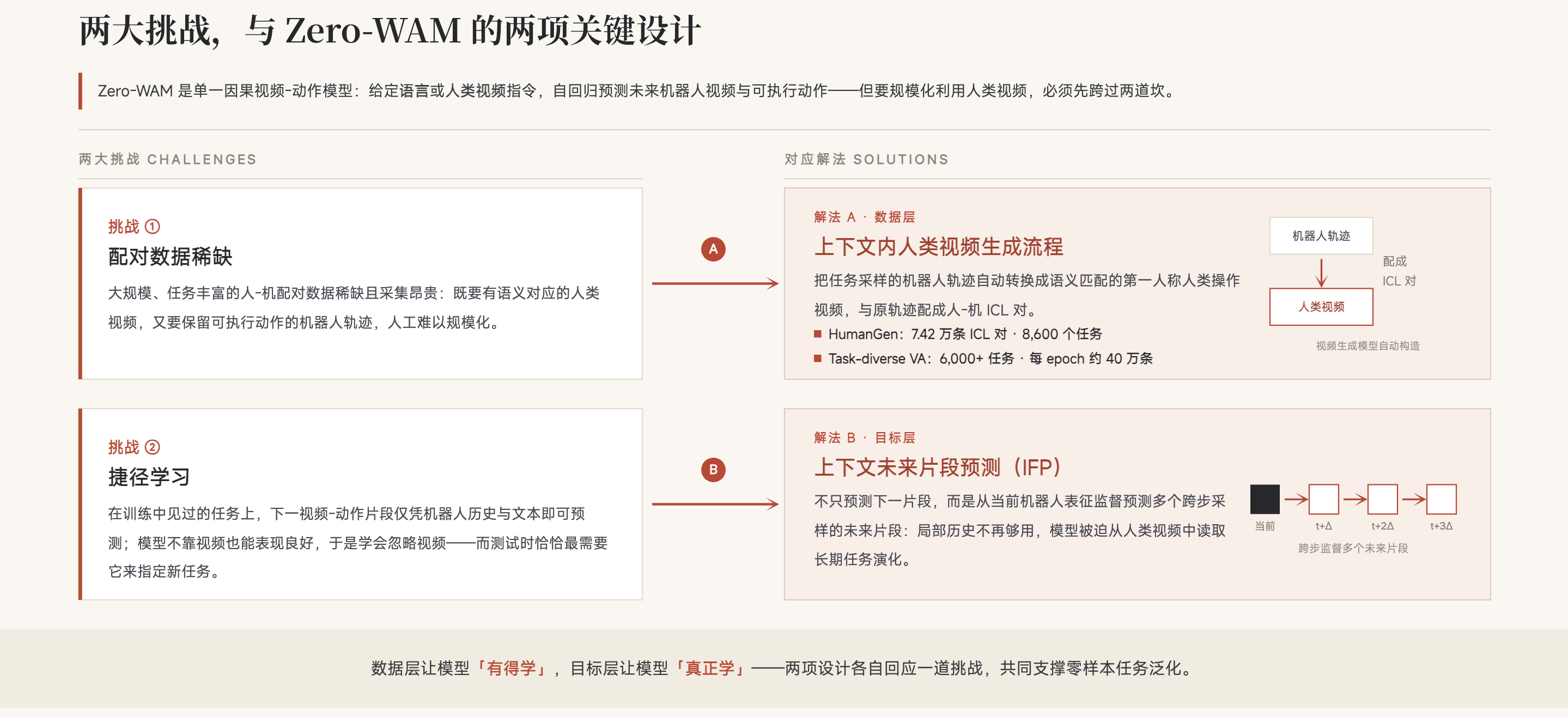Click the empty t+2Δ square
The width and height of the screenshot is (1568, 717).
pos(1382,499)
